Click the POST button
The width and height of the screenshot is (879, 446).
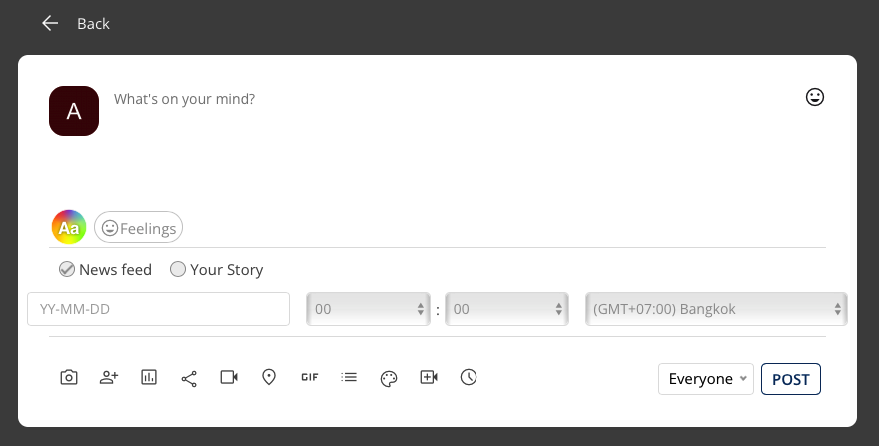[791, 379]
